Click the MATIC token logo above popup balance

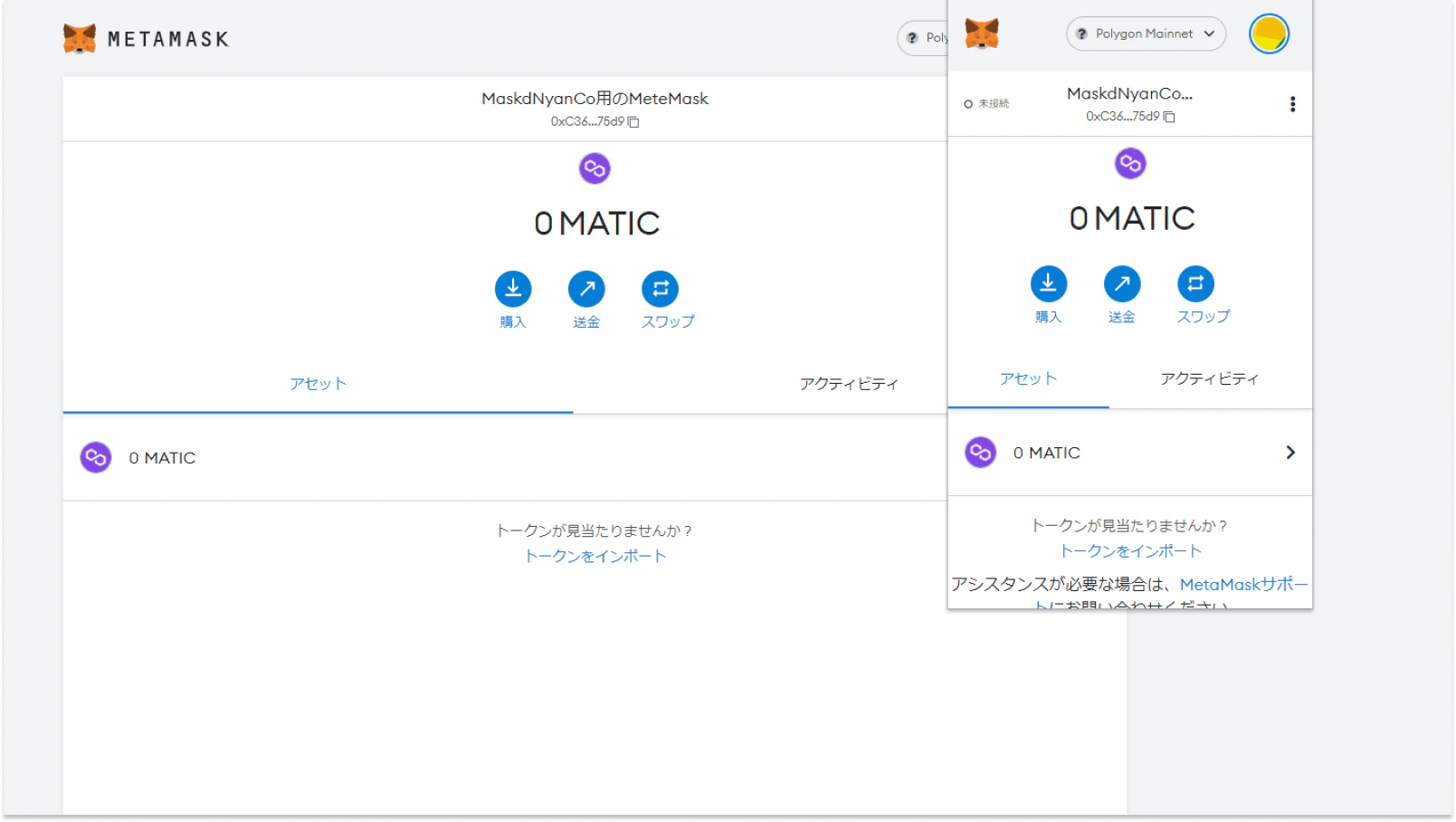[1130, 164]
